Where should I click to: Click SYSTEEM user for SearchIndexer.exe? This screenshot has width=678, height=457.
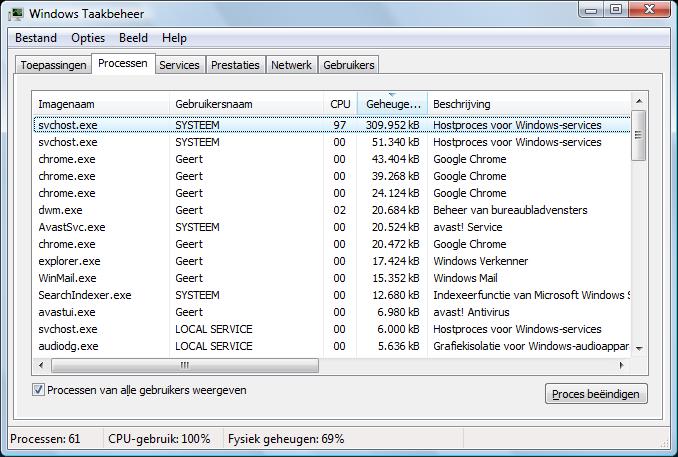click(x=197, y=295)
